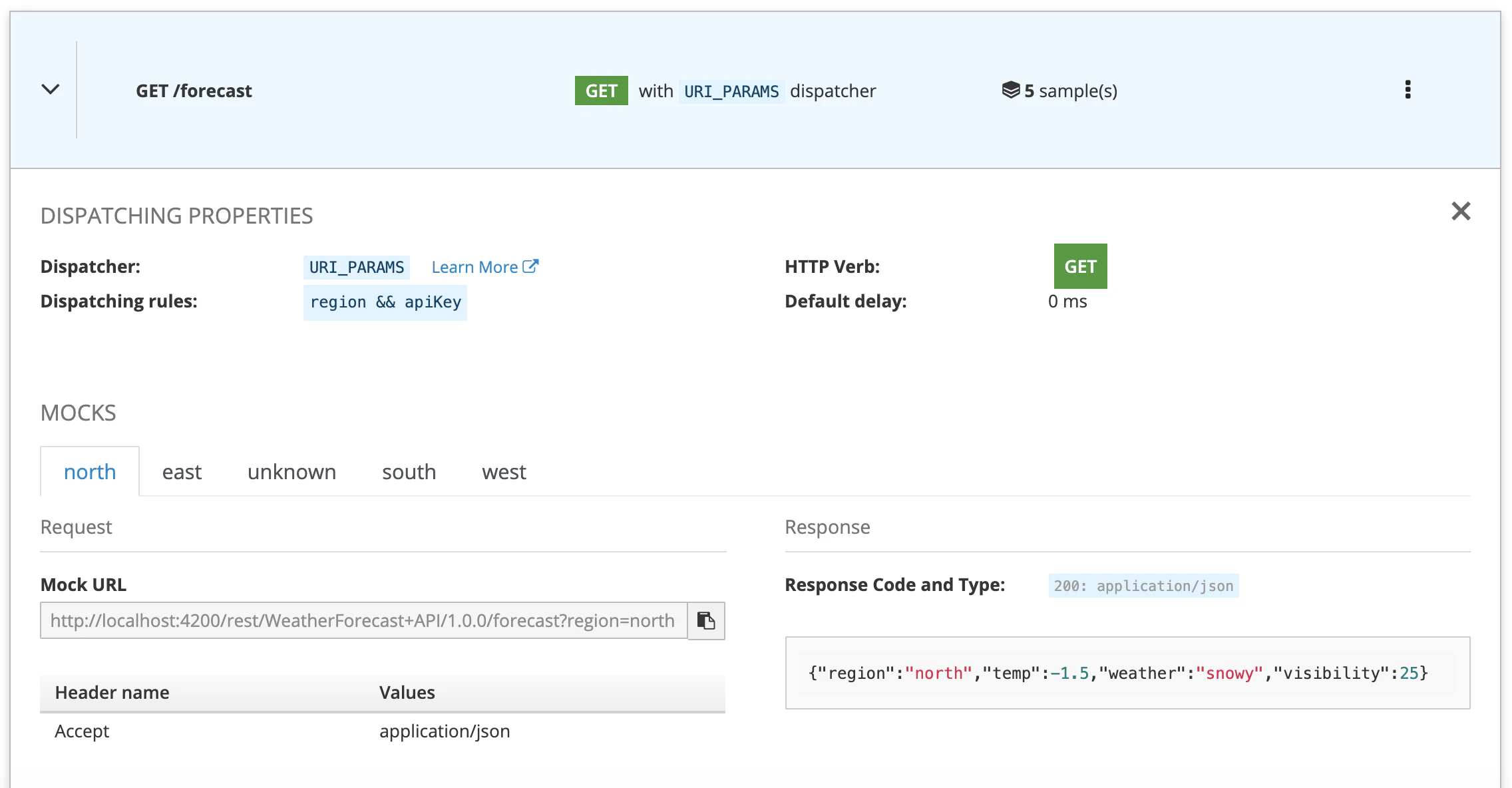
Task: Show the south mock tab
Action: [x=409, y=472]
